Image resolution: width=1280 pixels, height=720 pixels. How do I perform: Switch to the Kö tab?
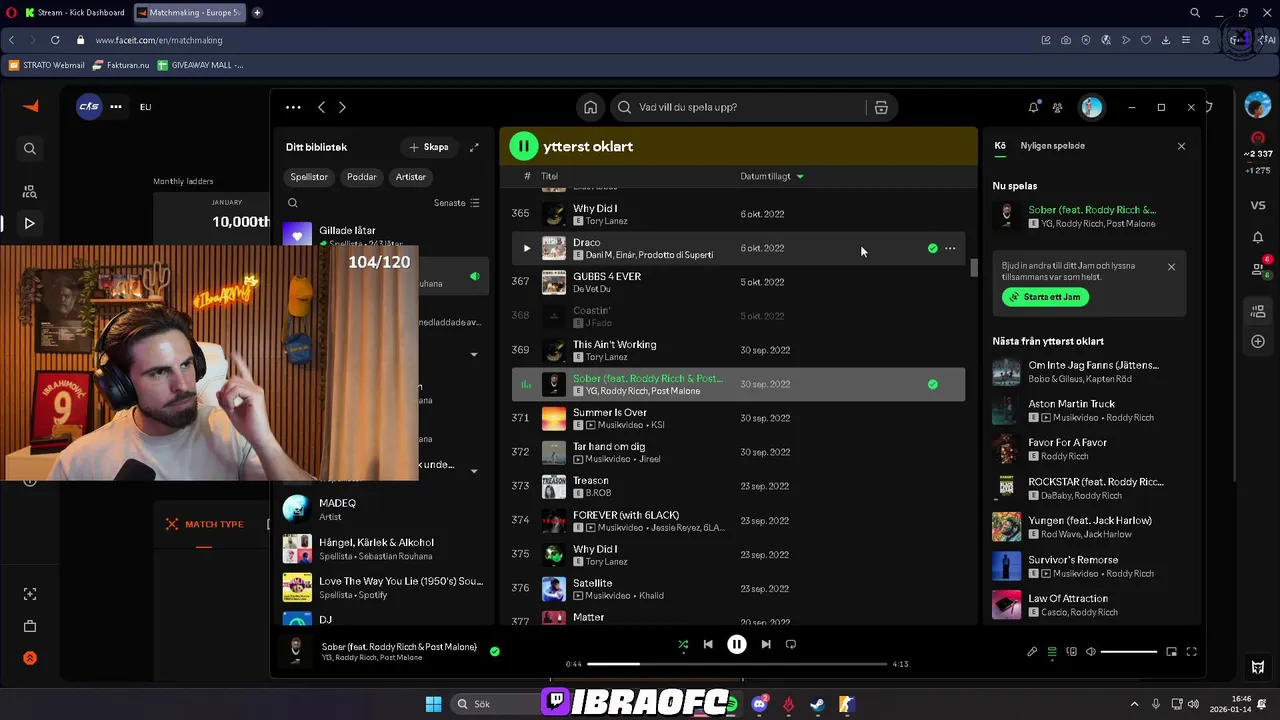1000,146
